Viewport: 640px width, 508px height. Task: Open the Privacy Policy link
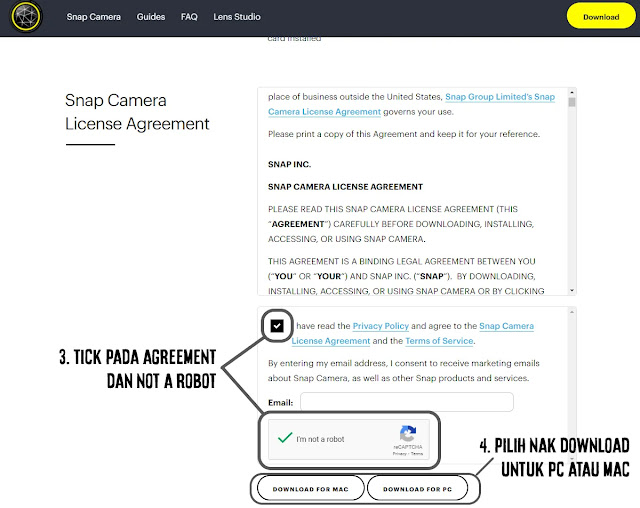[380, 326]
